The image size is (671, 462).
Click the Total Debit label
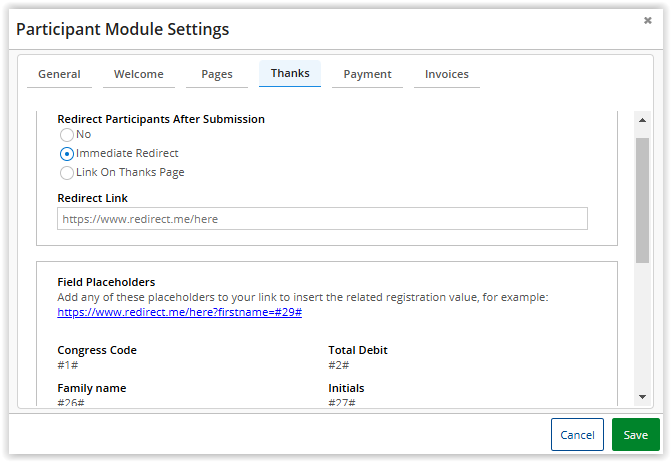(358, 350)
